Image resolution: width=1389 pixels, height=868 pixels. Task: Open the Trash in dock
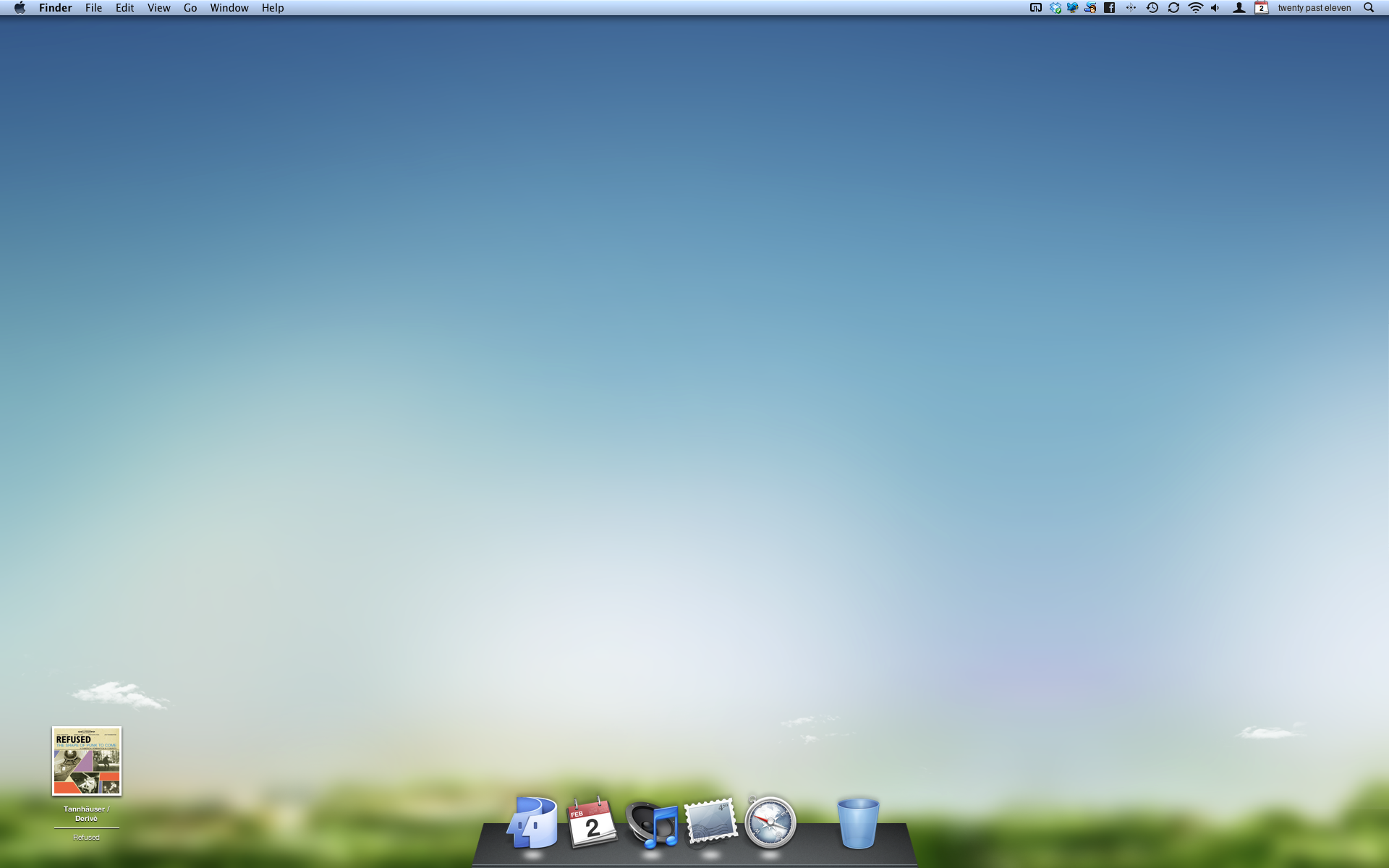[x=857, y=823]
